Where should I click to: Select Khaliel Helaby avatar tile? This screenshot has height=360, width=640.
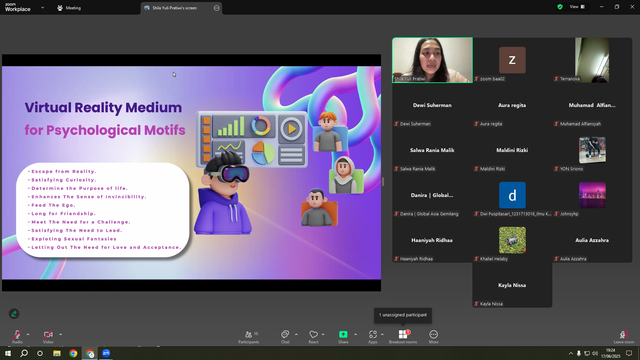512,240
